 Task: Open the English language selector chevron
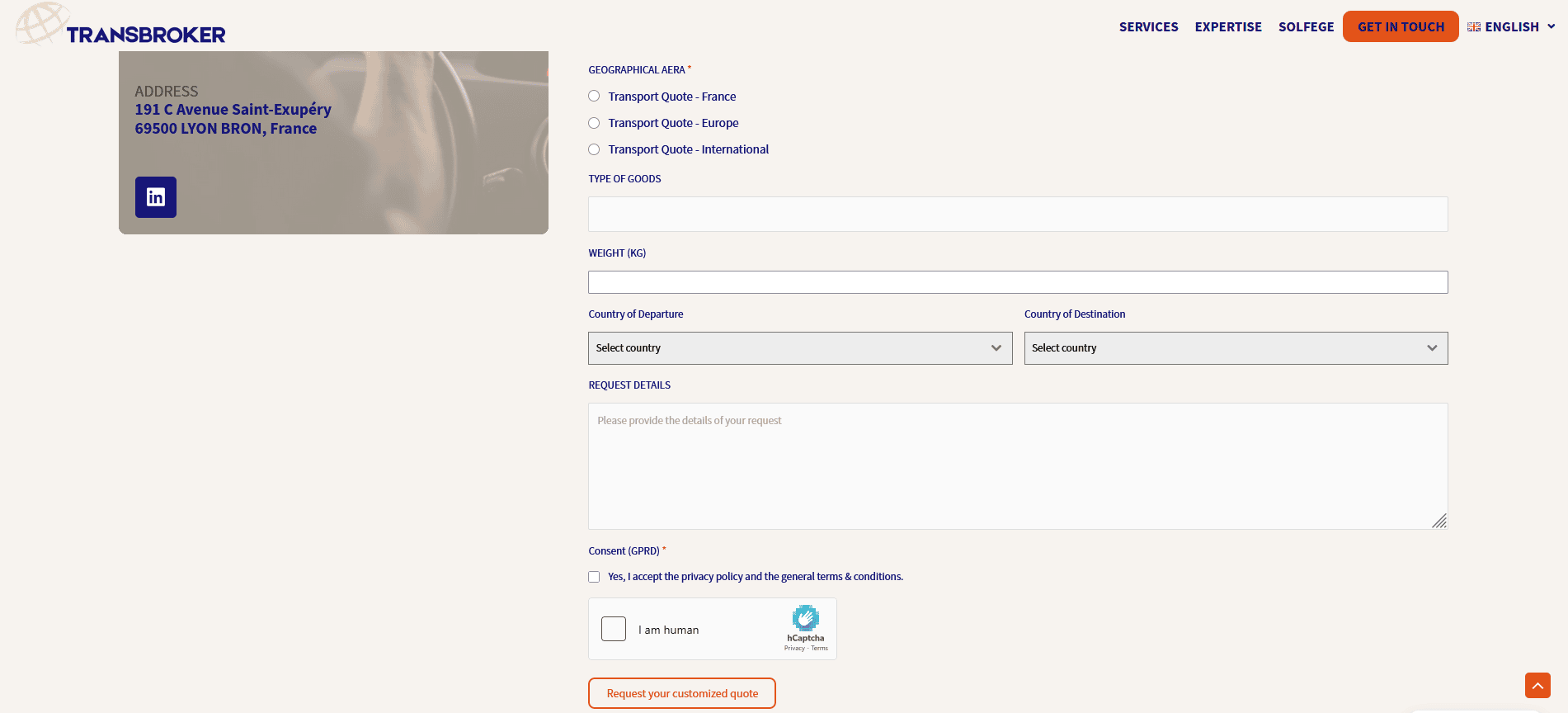pyautogui.click(x=1551, y=26)
